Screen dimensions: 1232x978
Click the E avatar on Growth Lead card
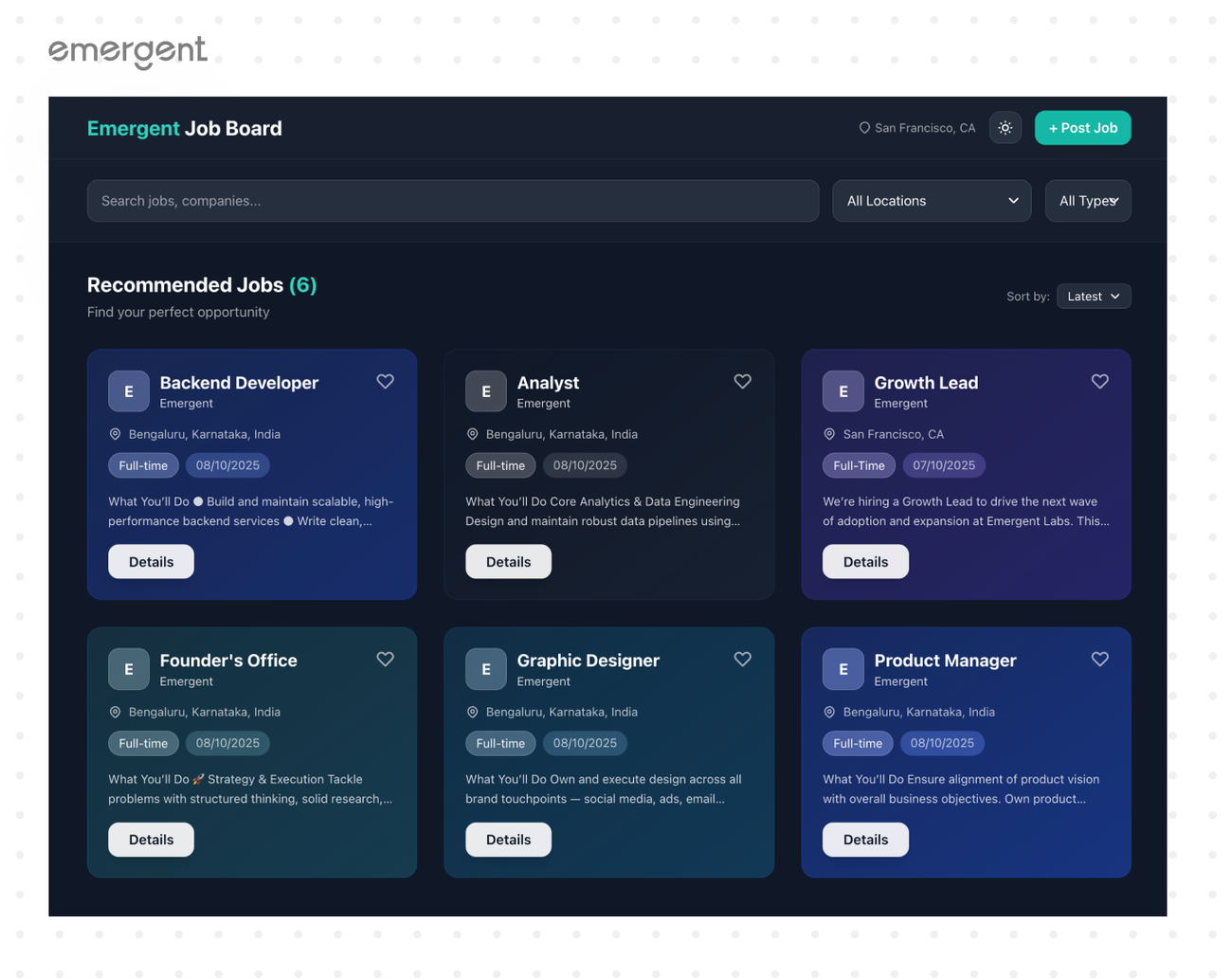842,391
